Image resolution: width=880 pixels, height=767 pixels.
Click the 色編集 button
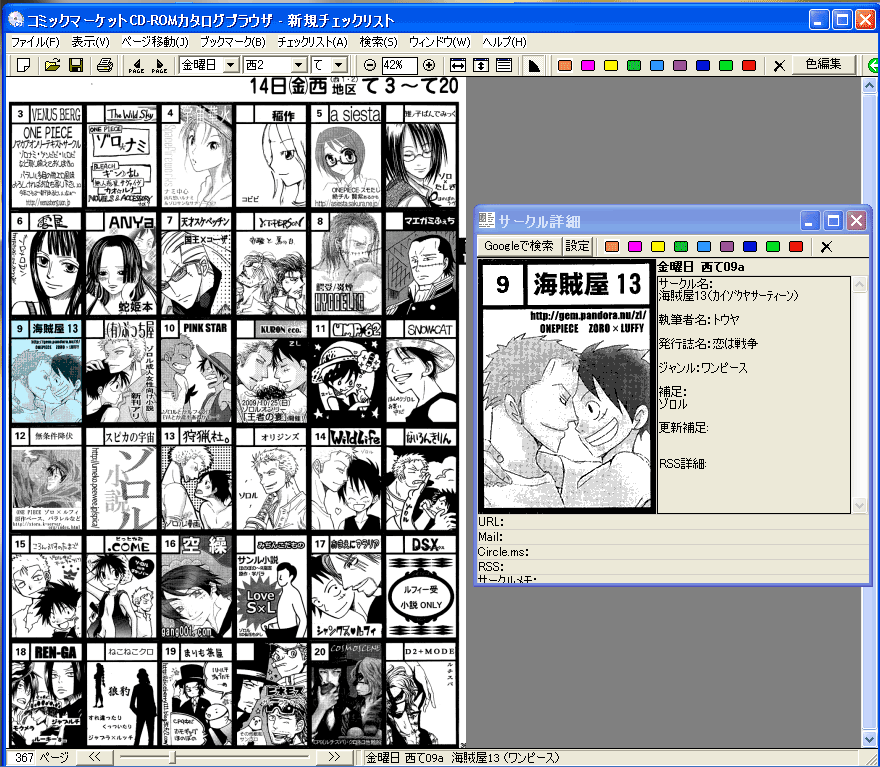pos(823,65)
